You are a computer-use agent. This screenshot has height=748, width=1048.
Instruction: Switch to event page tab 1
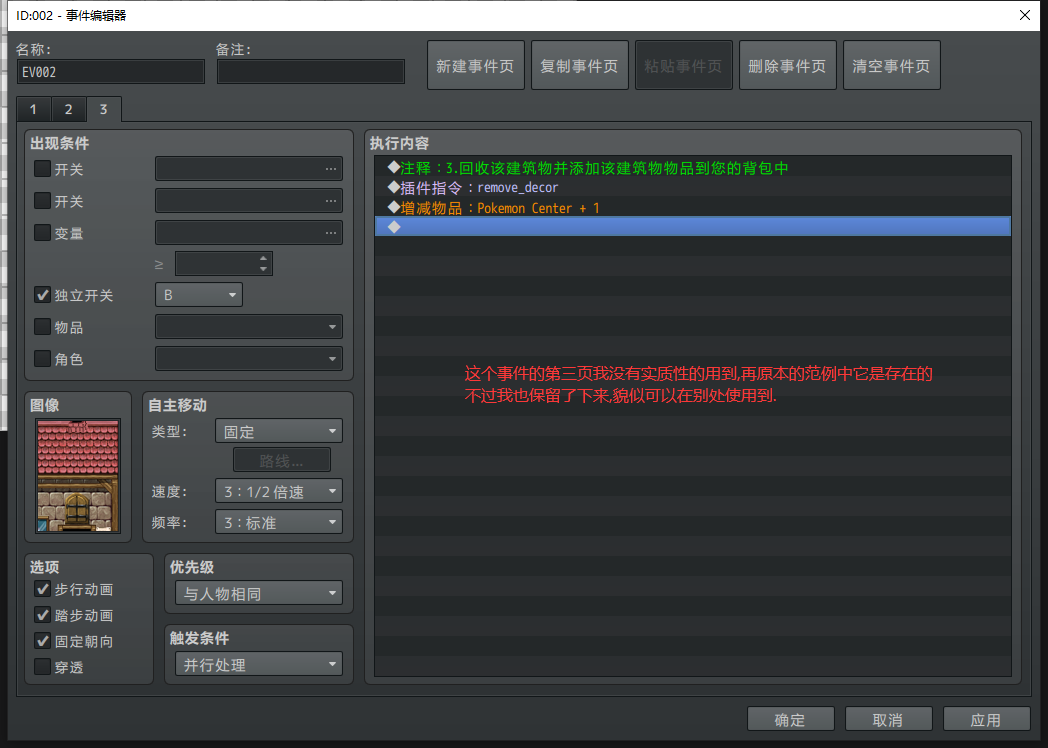click(x=33, y=109)
